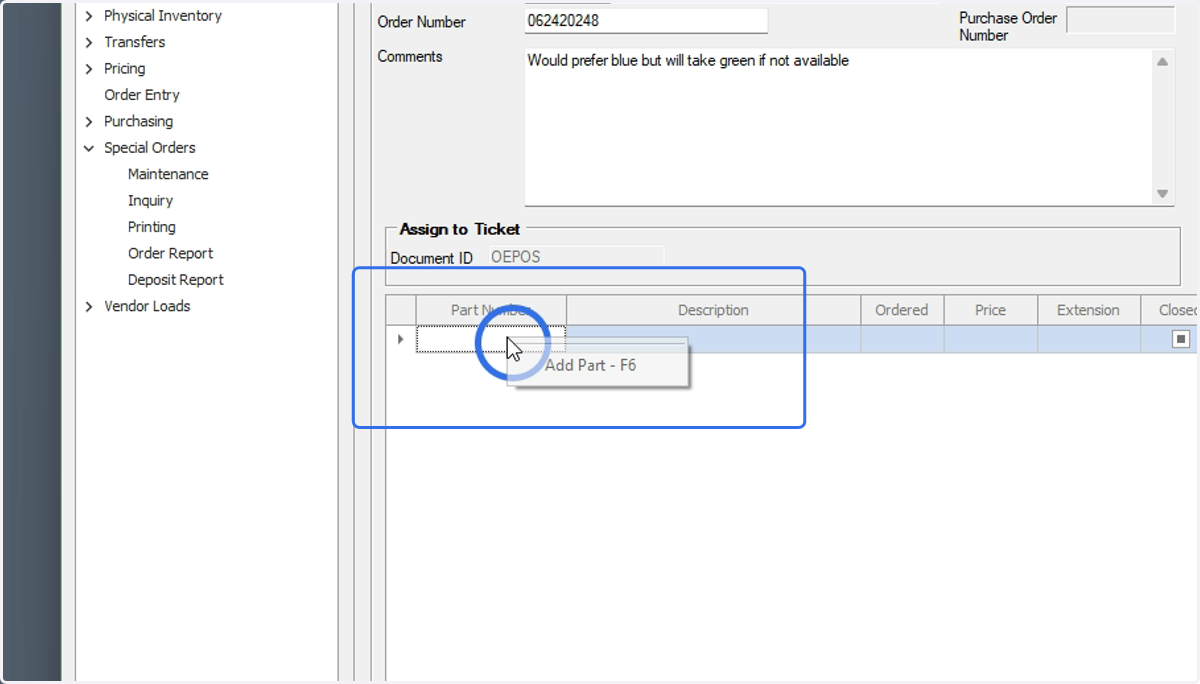The width and height of the screenshot is (1200, 684).
Task: Select the first row via row indicator arrow
Action: [x=401, y=339]
